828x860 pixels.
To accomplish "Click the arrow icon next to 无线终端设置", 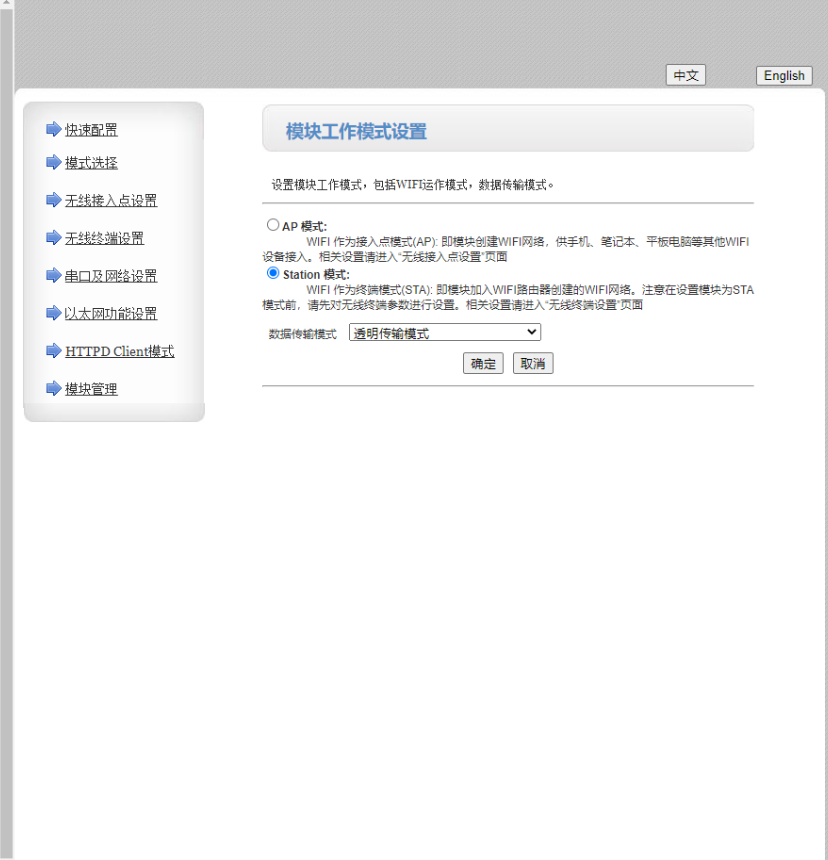I will [x=54, y=238].
